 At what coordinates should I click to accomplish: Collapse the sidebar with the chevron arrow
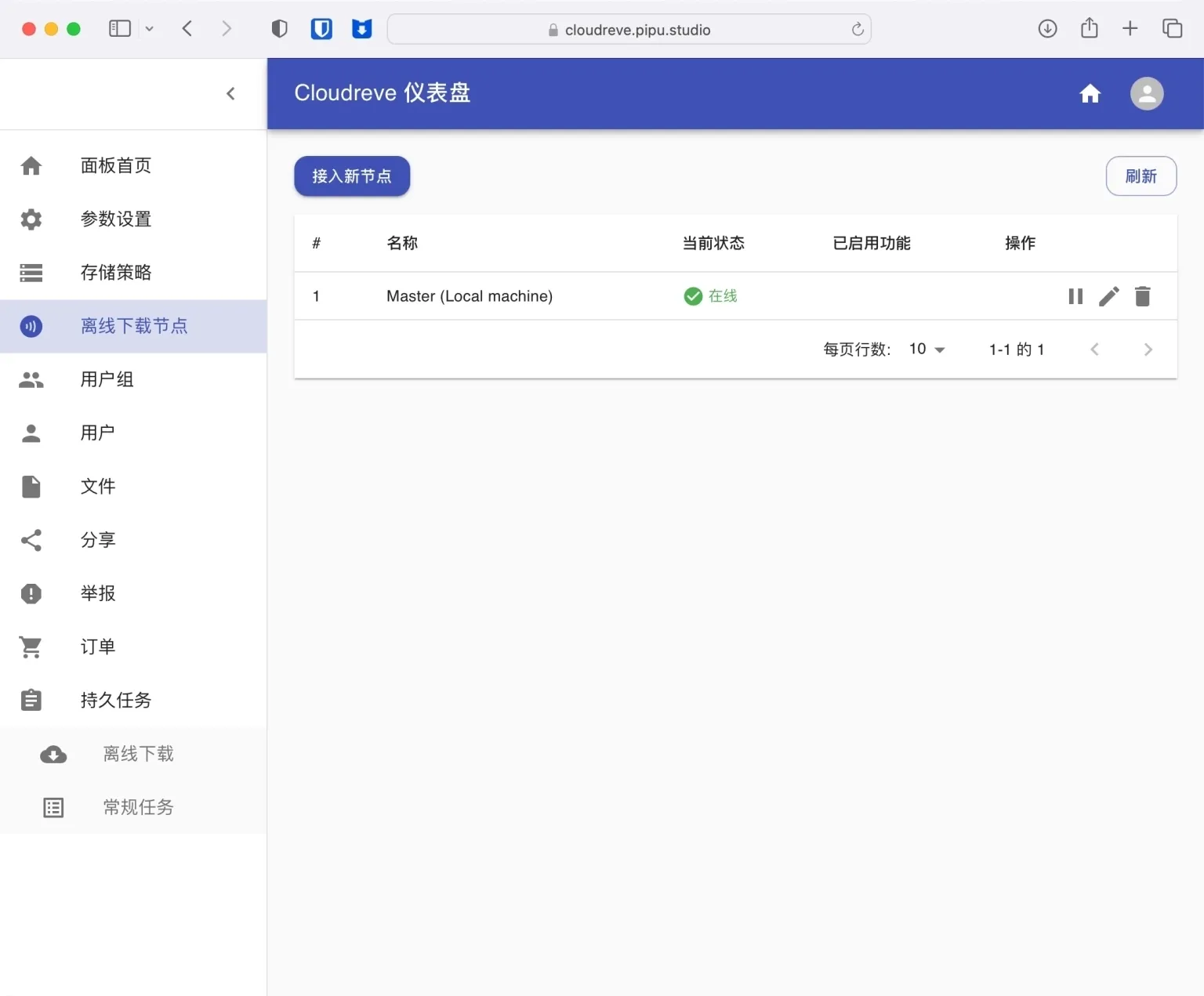(x=230, y=94)
